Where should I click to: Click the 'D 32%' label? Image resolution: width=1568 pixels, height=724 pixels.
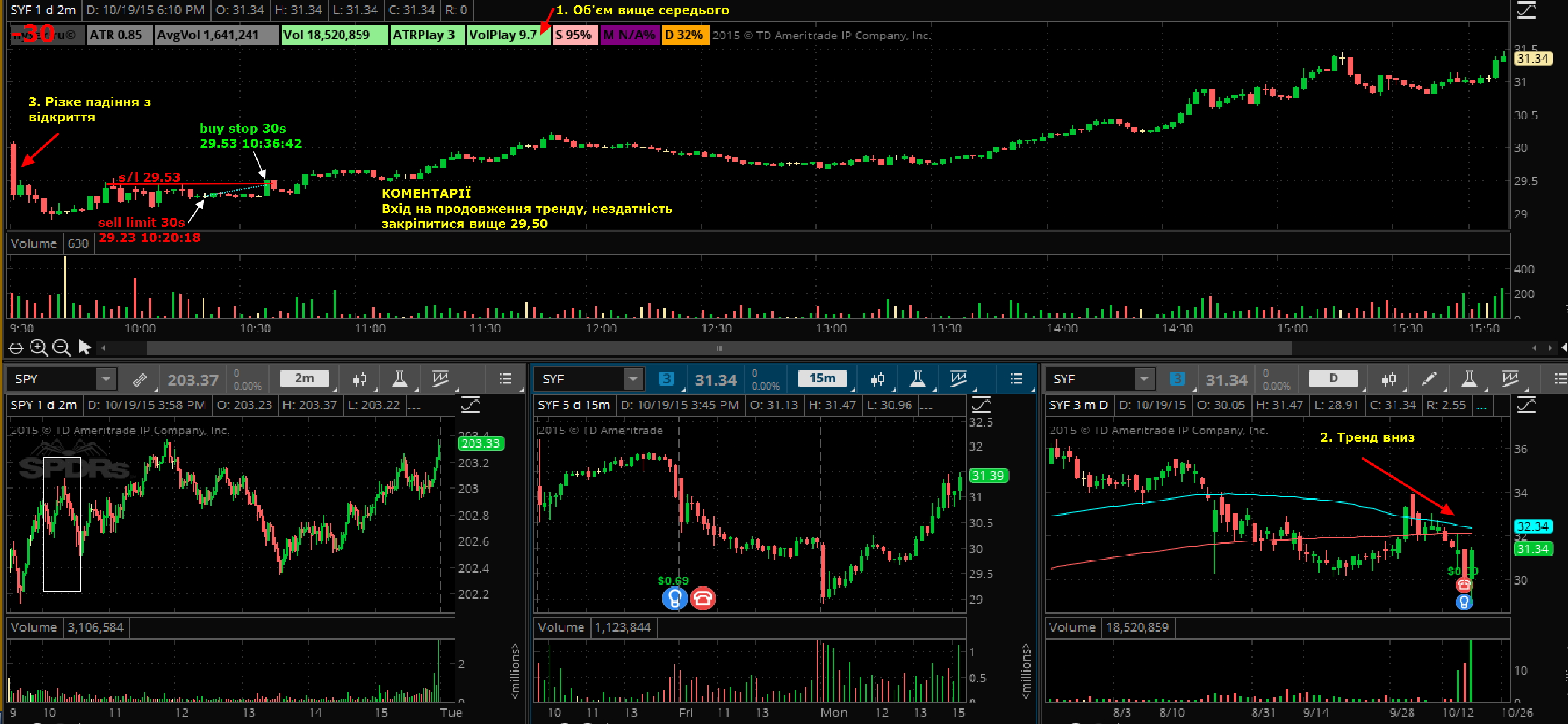coord(684,35)
